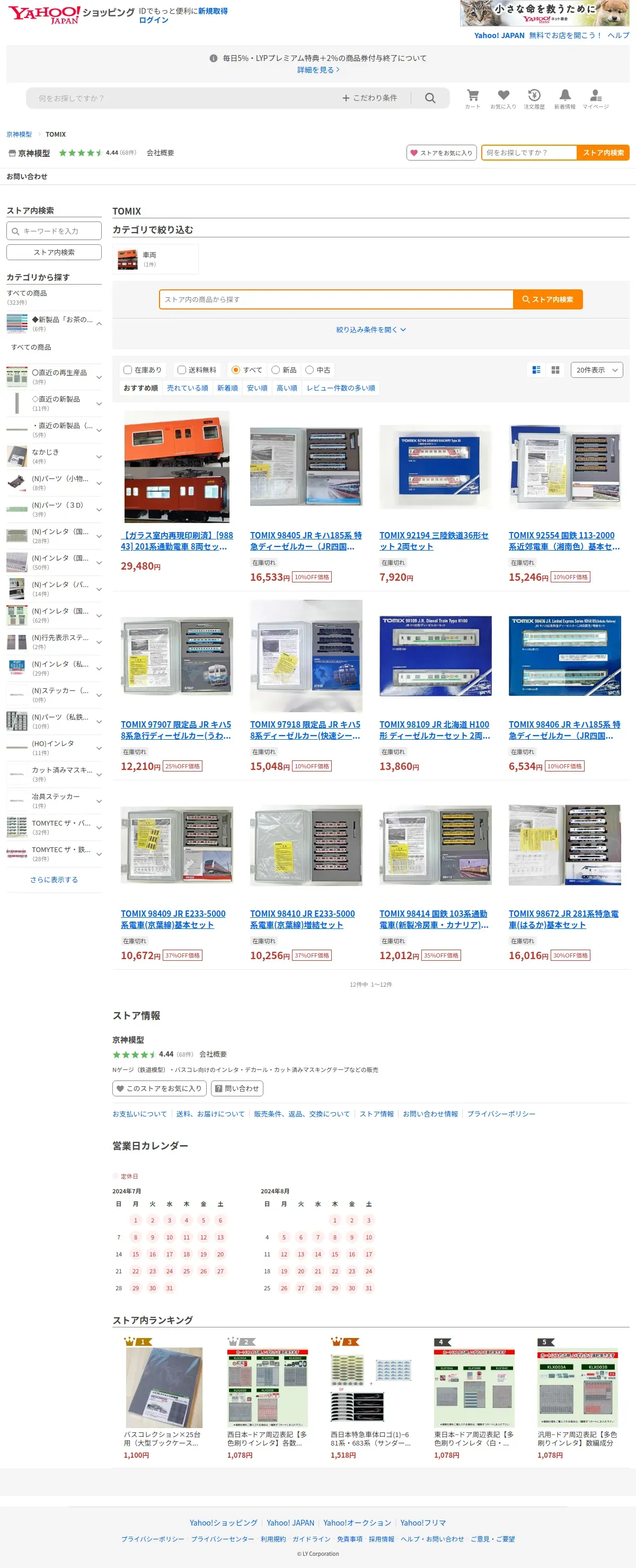
Task: Click ストアをお気に入り heart button
Action: 441,153
